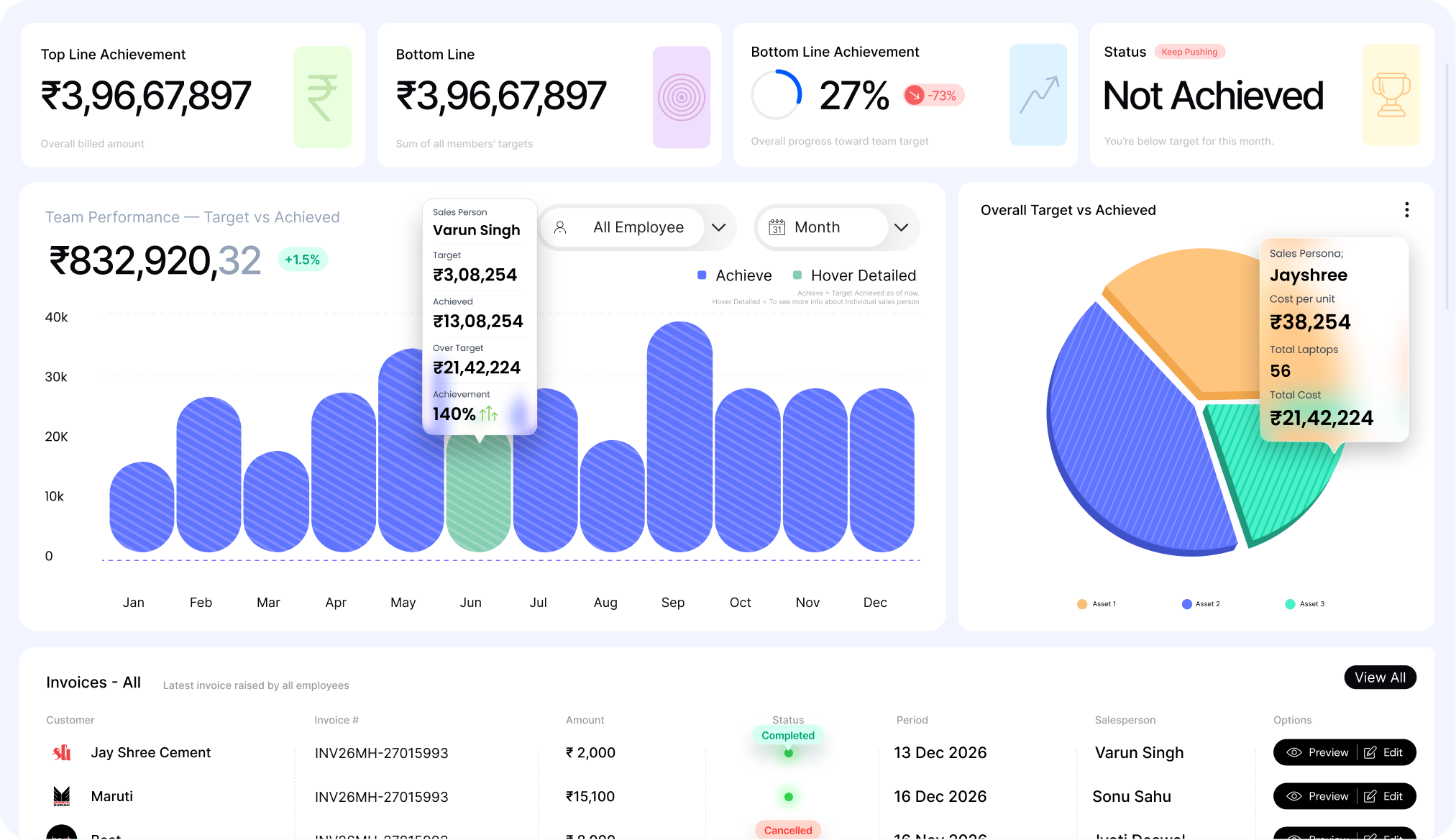
Task: Click the Customer column header
Action: tap(70, 720)
